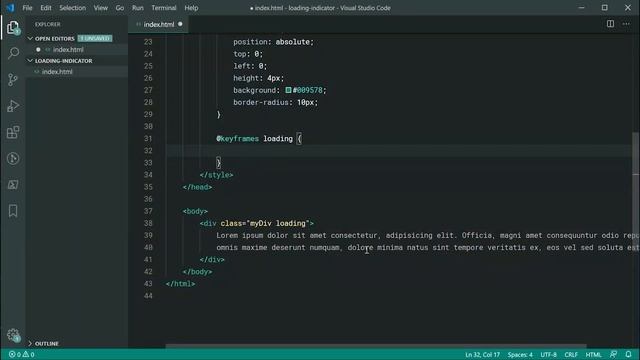Screen dimensions: 640x360
Task: Close the unsaved index.html tab dot
Action: [x=180, y=24]
